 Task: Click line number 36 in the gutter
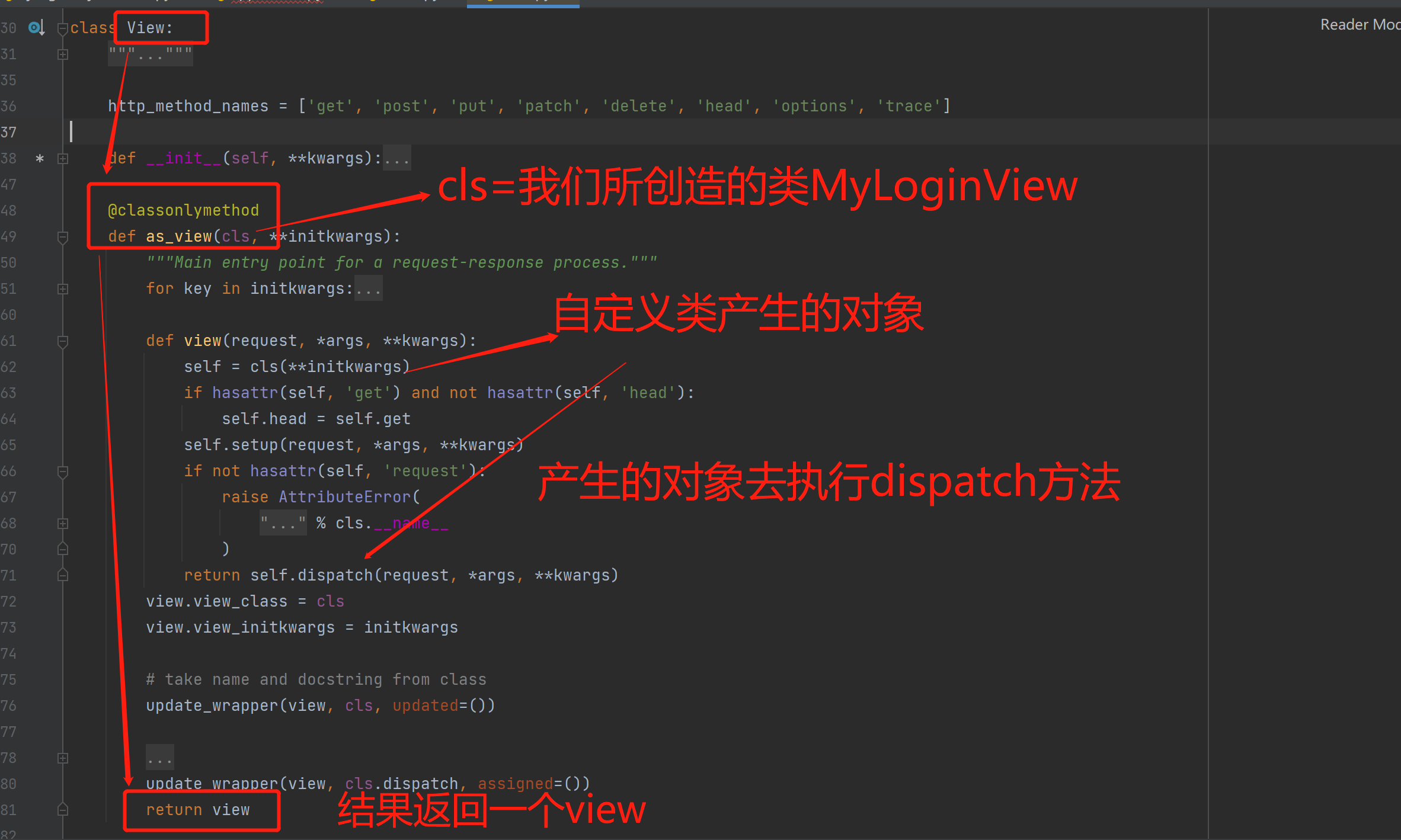[8, 107]
